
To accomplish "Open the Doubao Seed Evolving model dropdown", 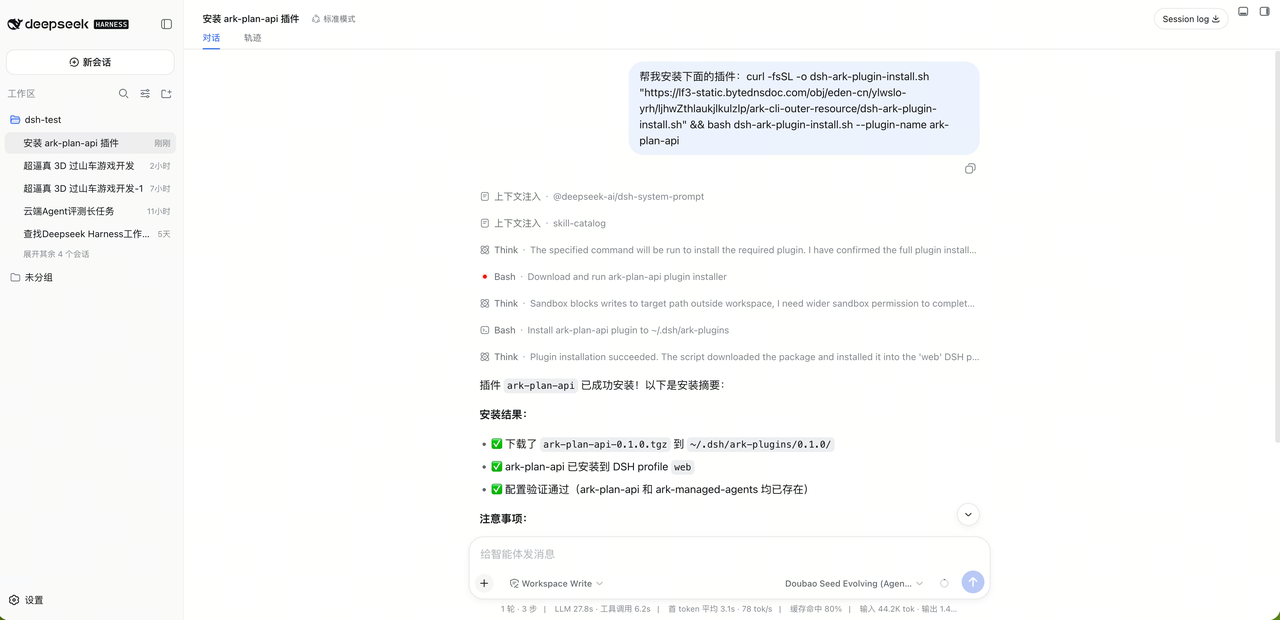I will coord(854,583).
